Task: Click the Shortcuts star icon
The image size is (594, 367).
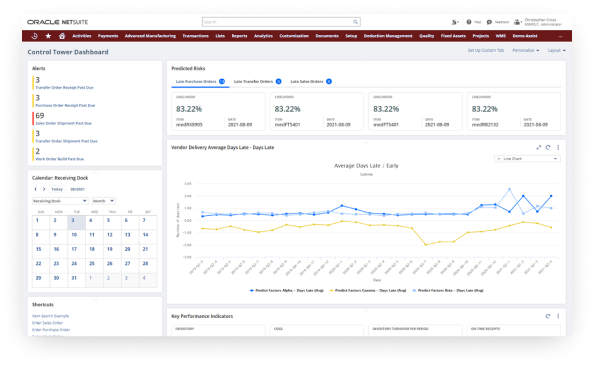Action: (x=48, y=36)
